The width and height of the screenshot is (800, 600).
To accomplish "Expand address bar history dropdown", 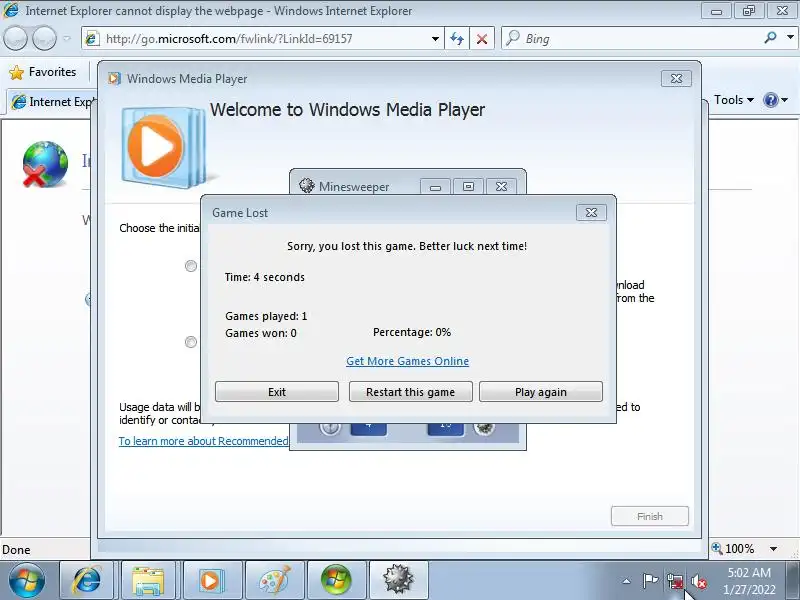I will coord(435,39).
